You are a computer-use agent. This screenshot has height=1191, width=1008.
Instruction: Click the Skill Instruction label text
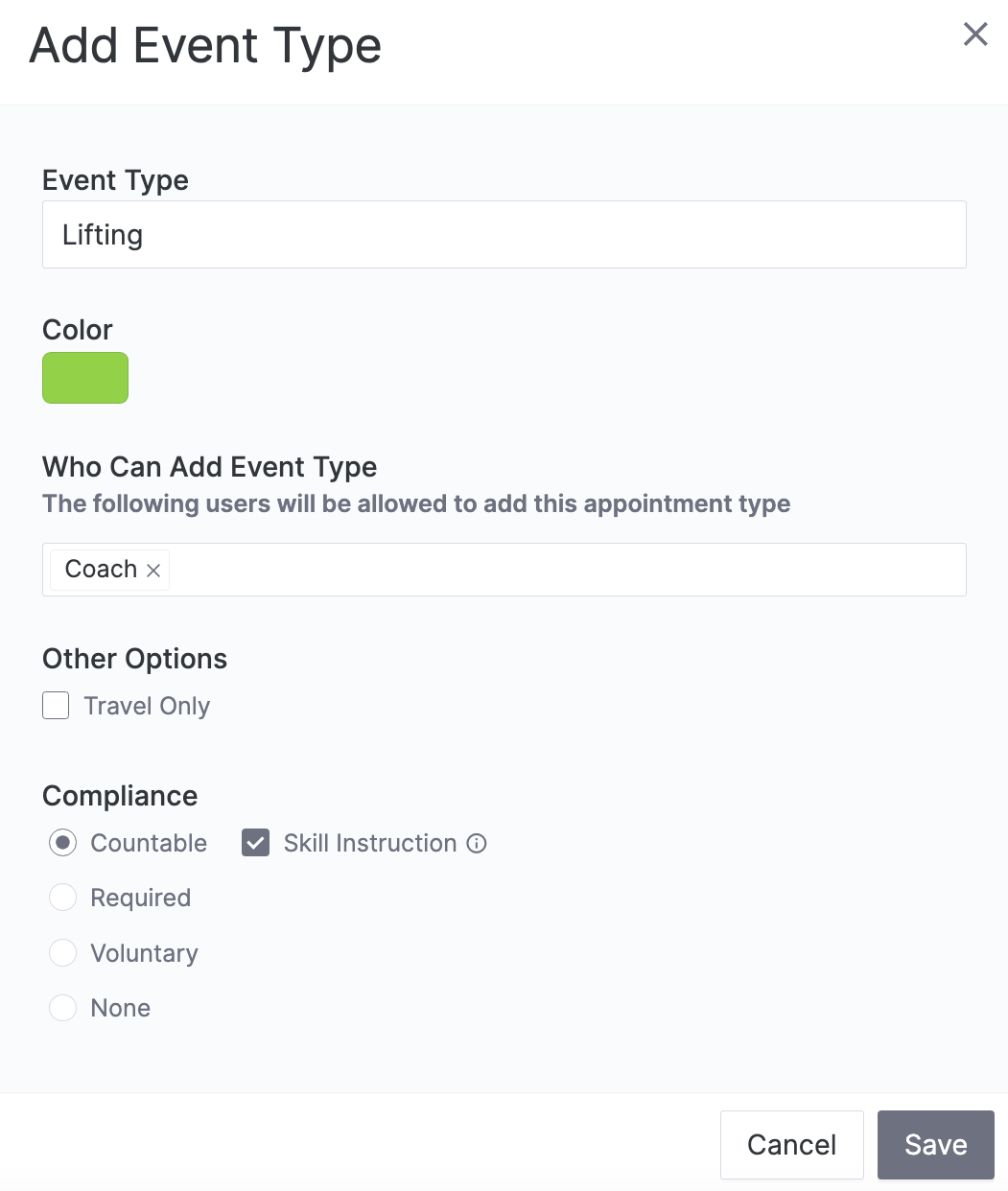click(x=370, y=843)
